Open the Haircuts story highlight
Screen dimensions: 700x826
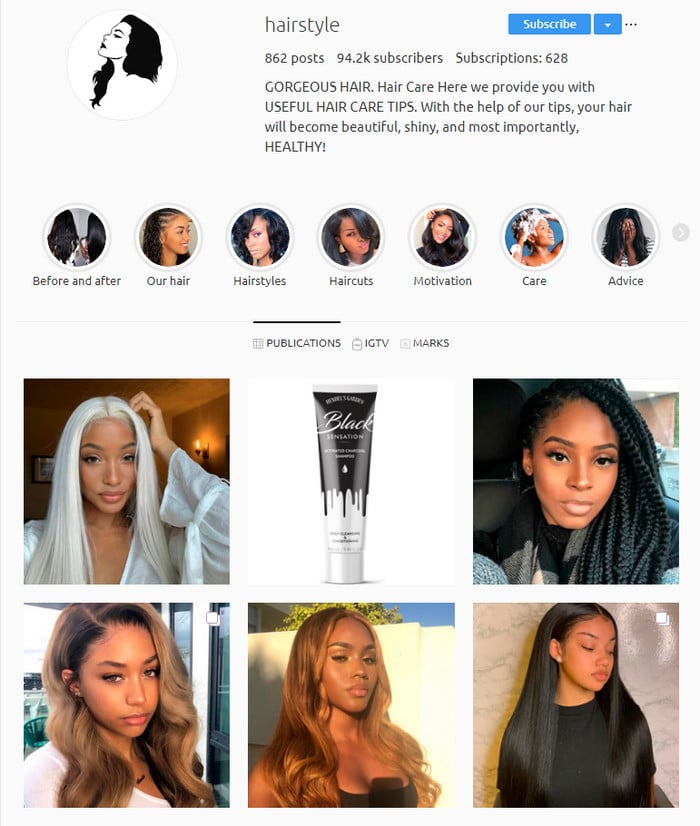(351, 237)
